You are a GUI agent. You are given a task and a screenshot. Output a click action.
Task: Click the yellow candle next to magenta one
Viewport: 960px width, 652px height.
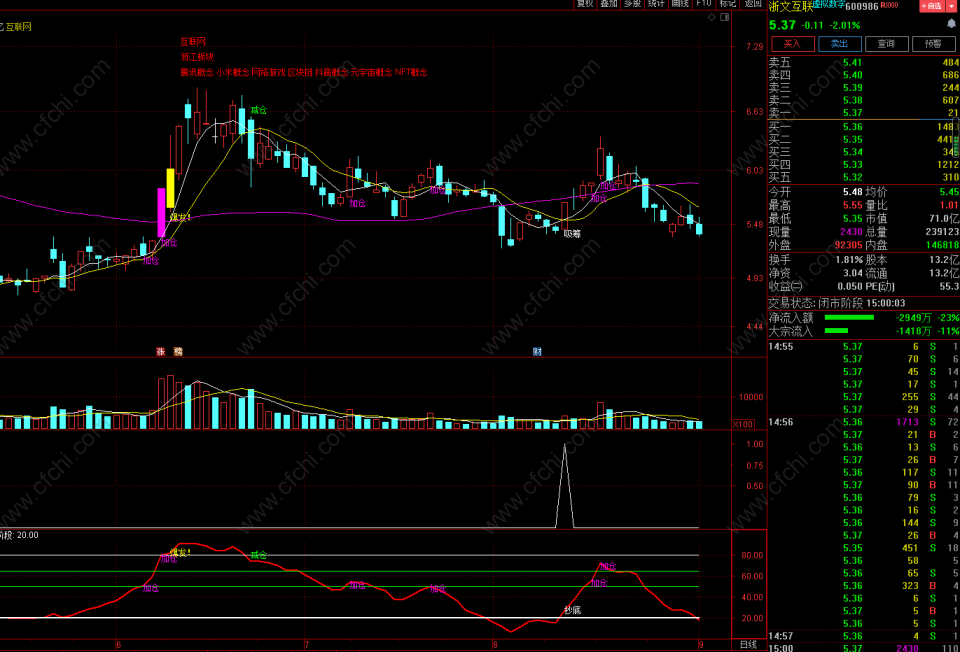tap(170, 188)
